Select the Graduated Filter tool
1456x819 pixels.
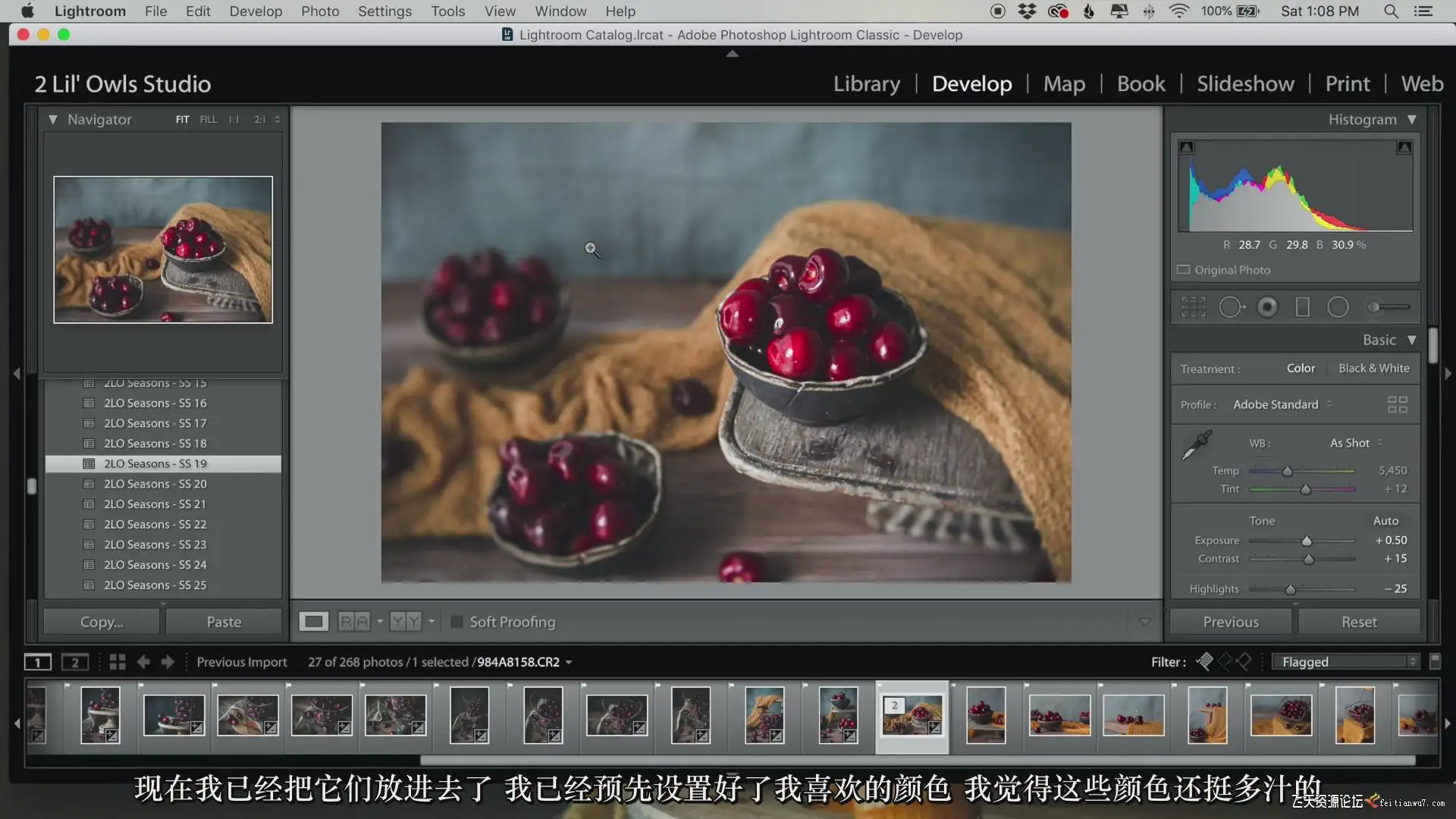[x=1302, y=307]
